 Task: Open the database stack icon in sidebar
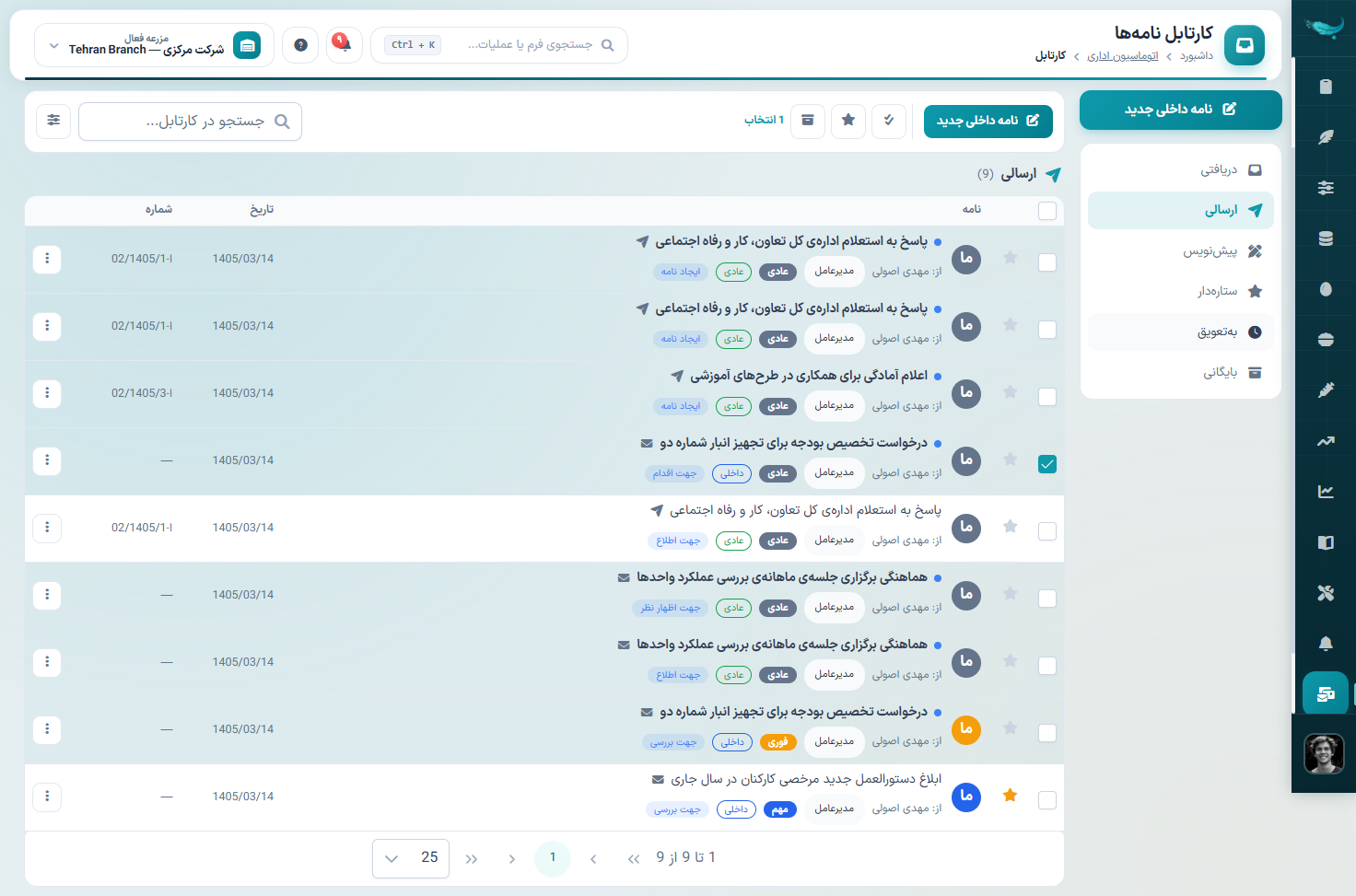point(1326,239)
